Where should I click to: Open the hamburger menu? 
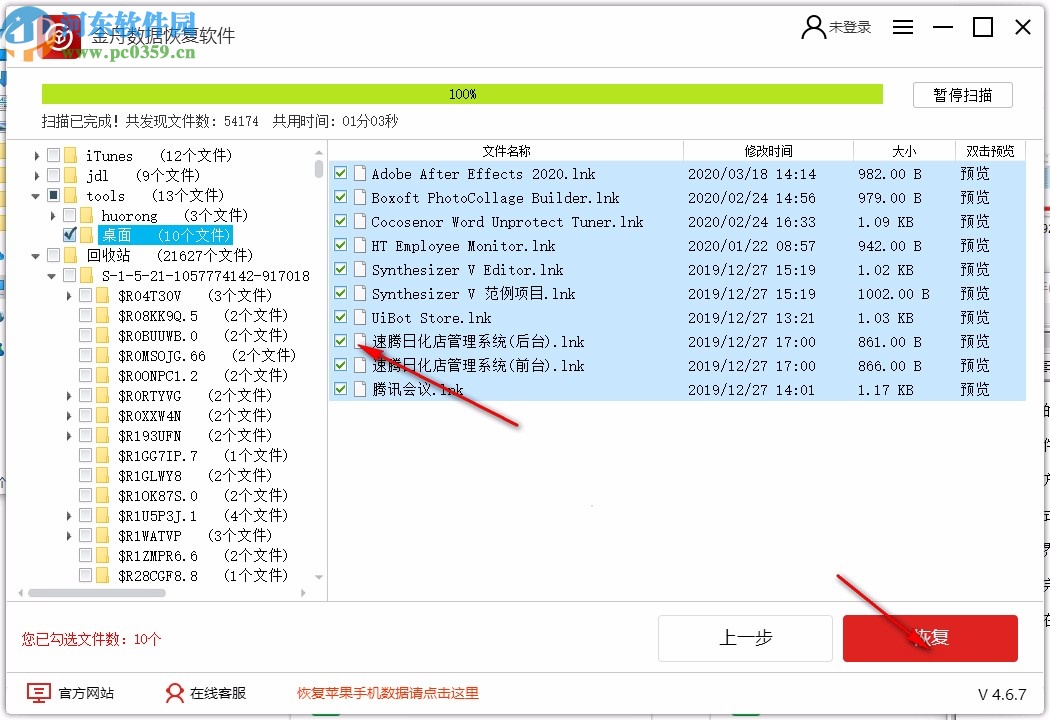point(903,27)
